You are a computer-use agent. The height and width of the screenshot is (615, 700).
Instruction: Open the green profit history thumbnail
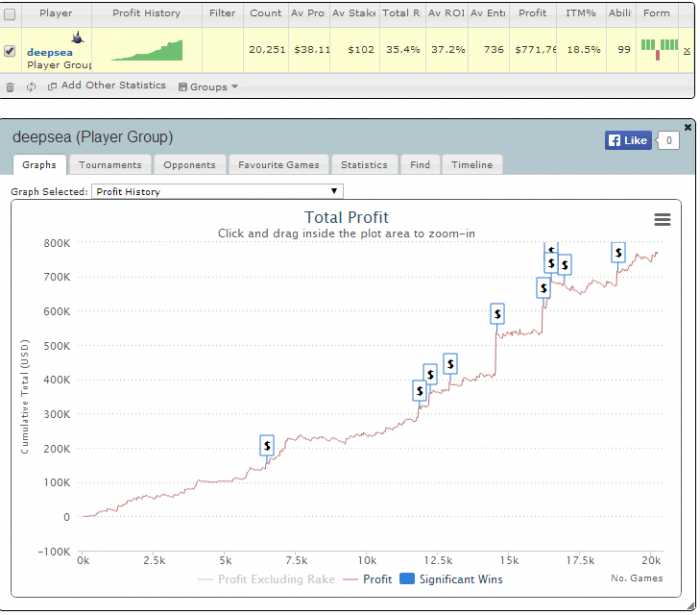tap(147, 50)
